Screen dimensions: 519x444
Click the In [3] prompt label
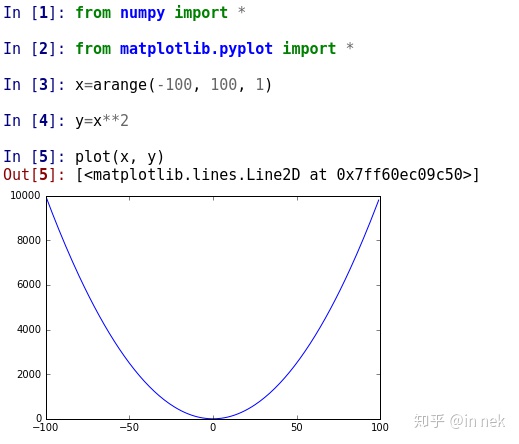(x=34, y=85)
